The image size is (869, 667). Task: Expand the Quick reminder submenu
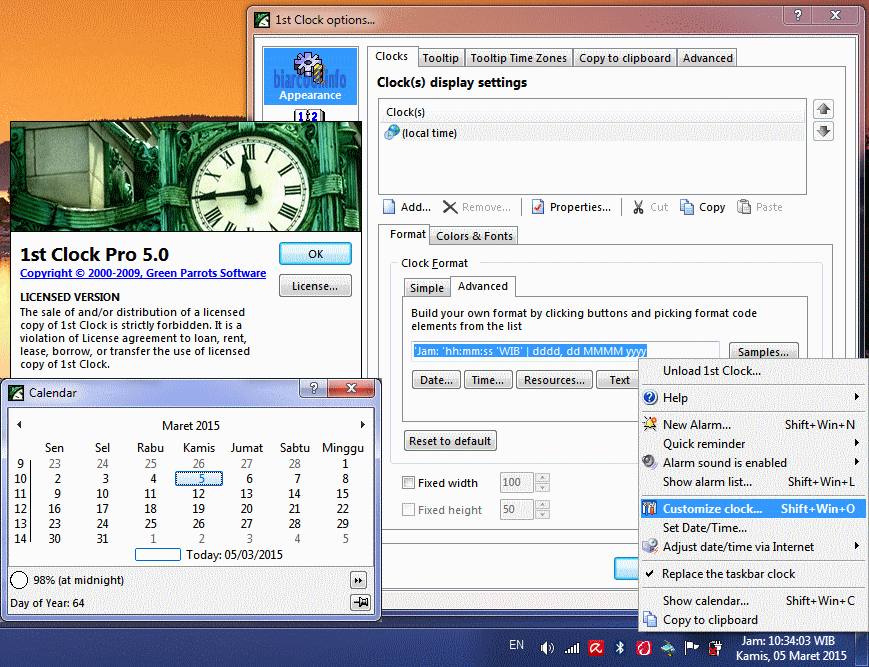[x=700, y=443]
